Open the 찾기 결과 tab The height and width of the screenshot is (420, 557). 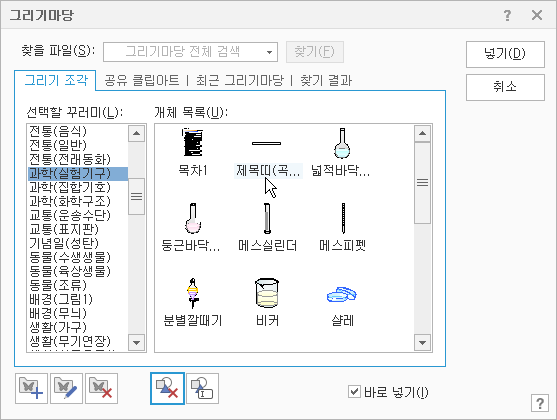(326, 80)
